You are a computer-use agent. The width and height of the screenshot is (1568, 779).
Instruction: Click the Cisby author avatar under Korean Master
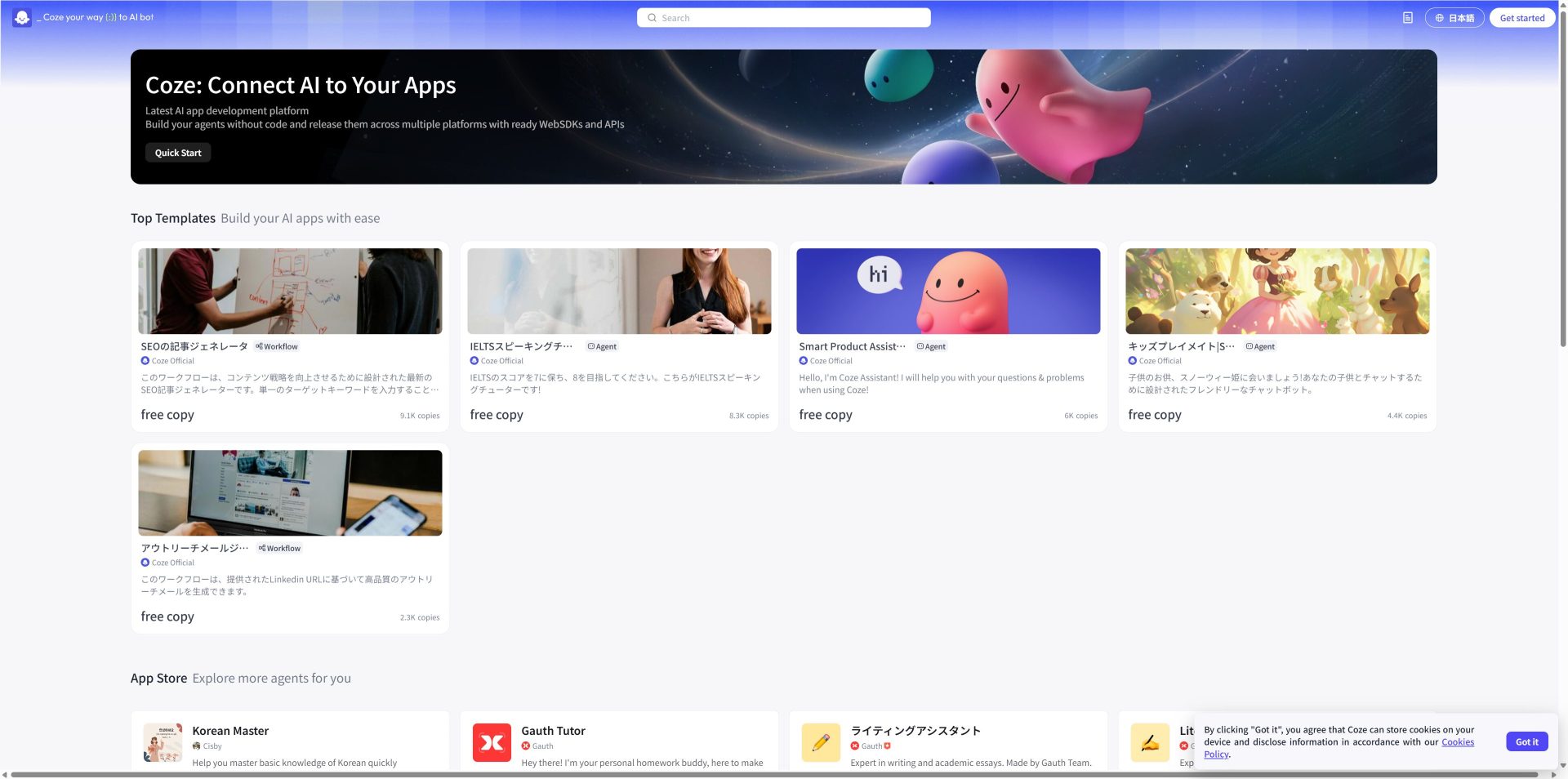point(197,746)
